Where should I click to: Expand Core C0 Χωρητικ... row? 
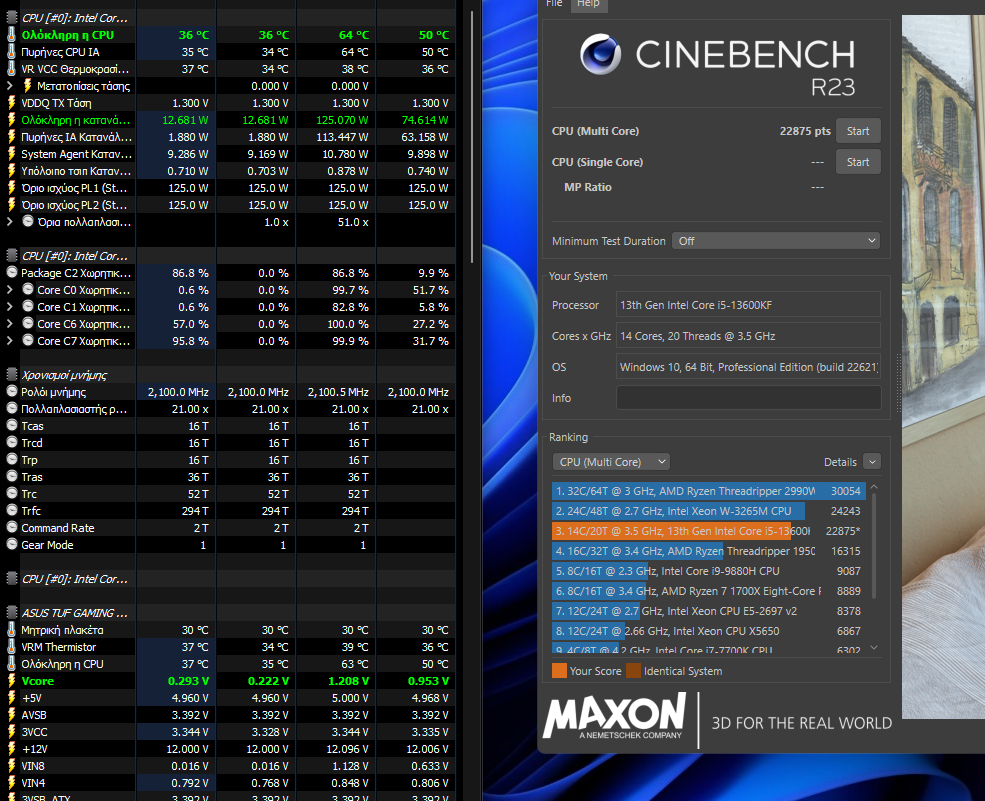[x=9, y=290]
